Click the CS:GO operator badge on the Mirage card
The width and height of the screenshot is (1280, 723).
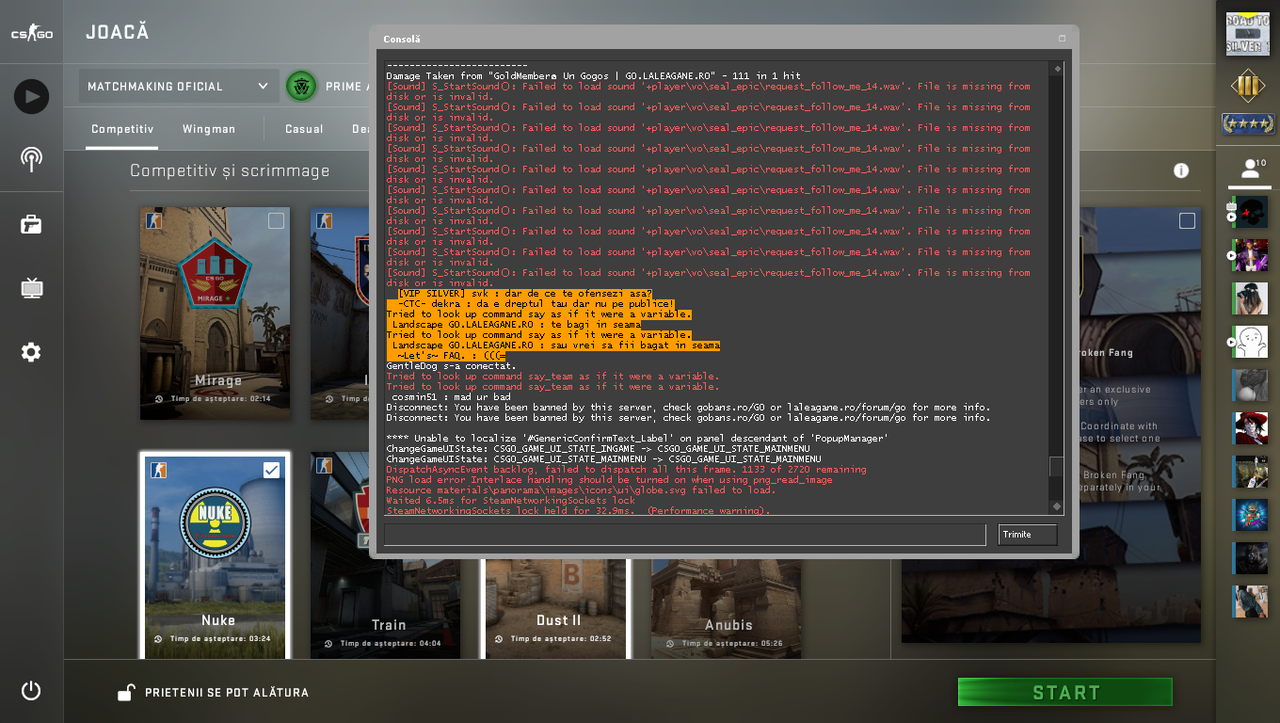(154, 221)
